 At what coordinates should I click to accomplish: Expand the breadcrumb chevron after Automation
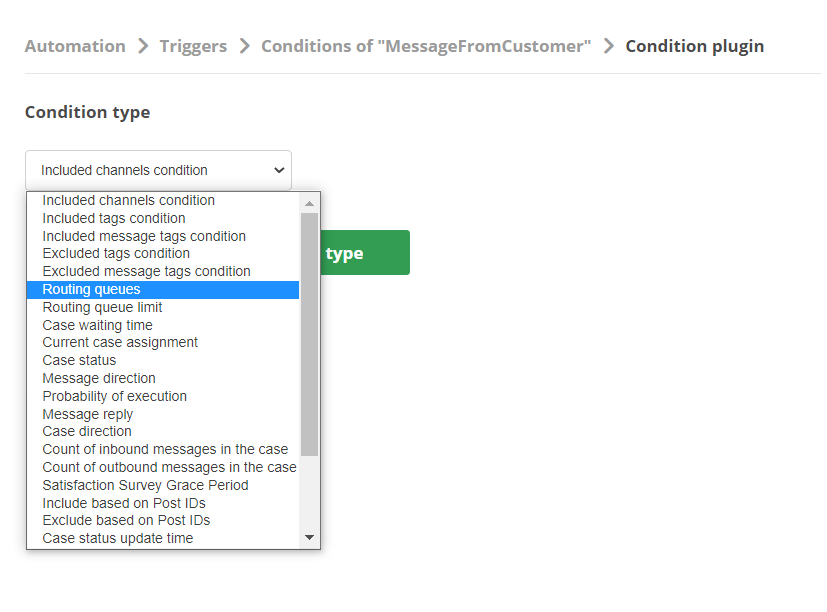point(141,46)
